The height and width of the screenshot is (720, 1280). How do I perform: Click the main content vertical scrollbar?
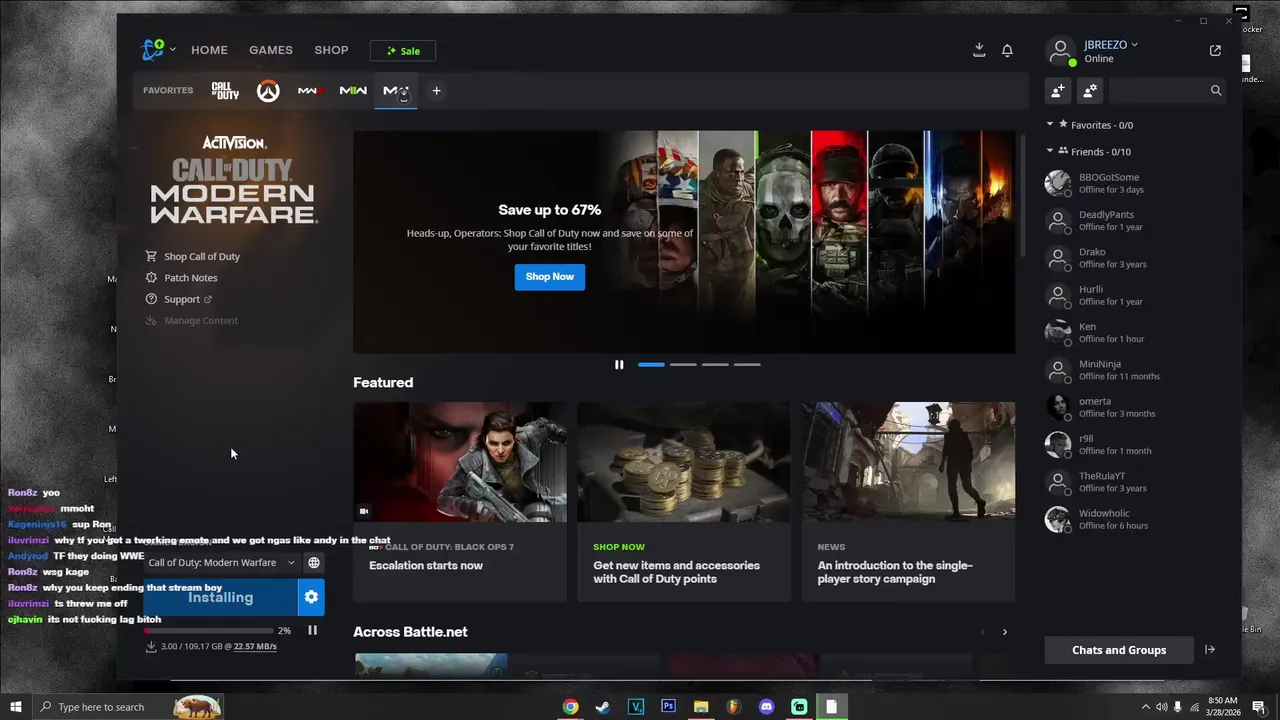(x=1023, y=195)
